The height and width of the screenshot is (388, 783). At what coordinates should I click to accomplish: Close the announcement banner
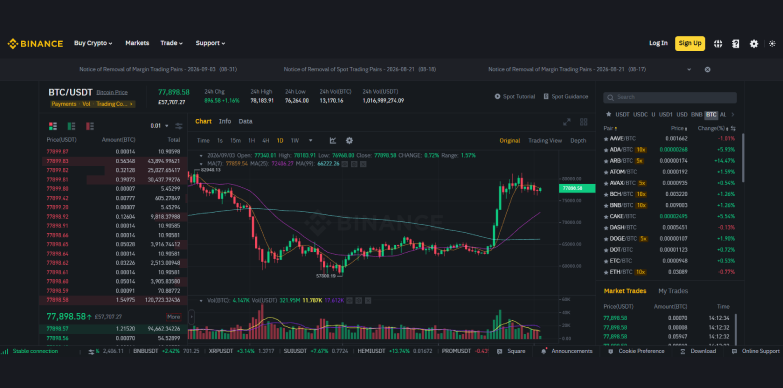[x=707, y=69]
